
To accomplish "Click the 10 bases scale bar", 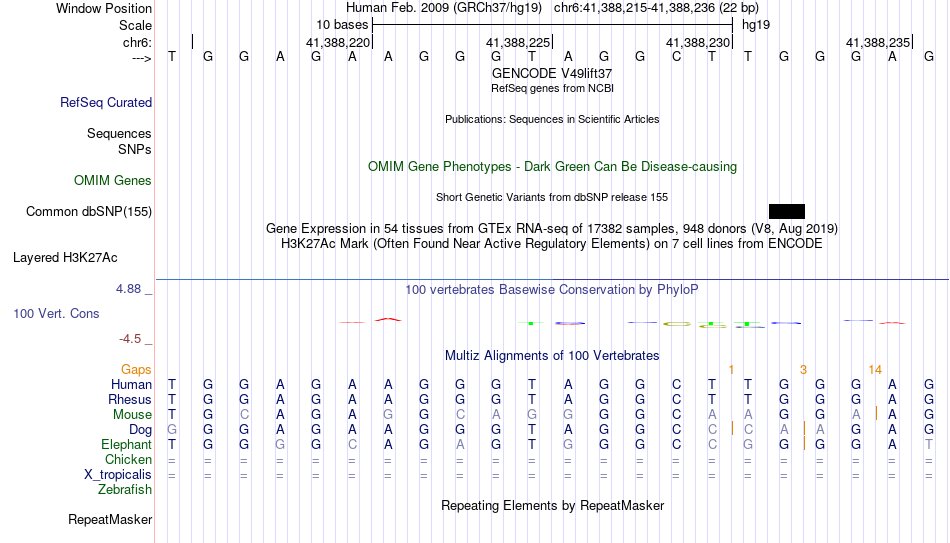I will tap(552, 25).
